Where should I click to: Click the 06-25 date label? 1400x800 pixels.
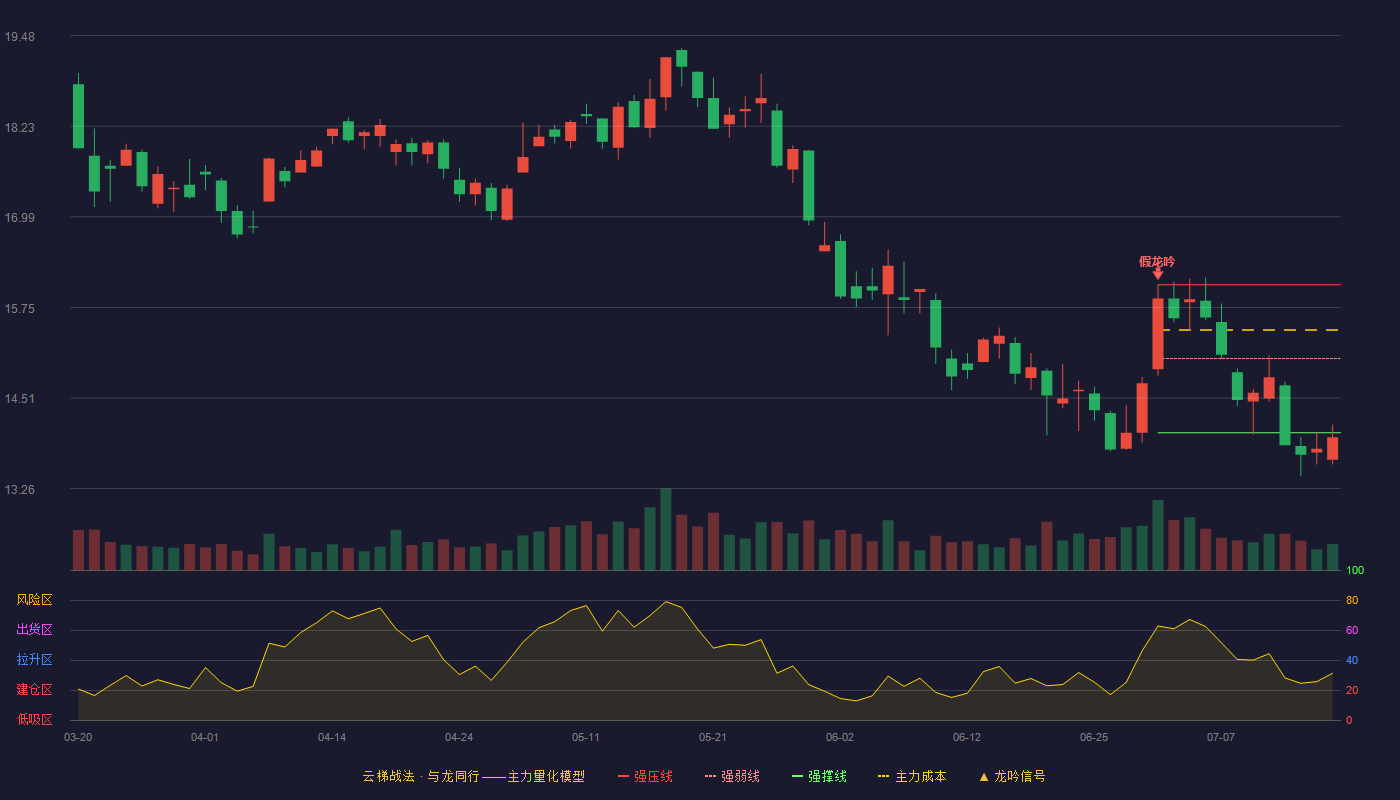(1094, 737)
